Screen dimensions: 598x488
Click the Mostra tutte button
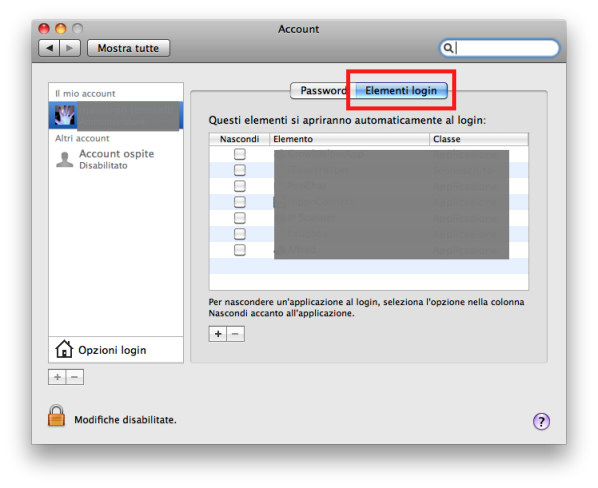(x=129, y=48)
